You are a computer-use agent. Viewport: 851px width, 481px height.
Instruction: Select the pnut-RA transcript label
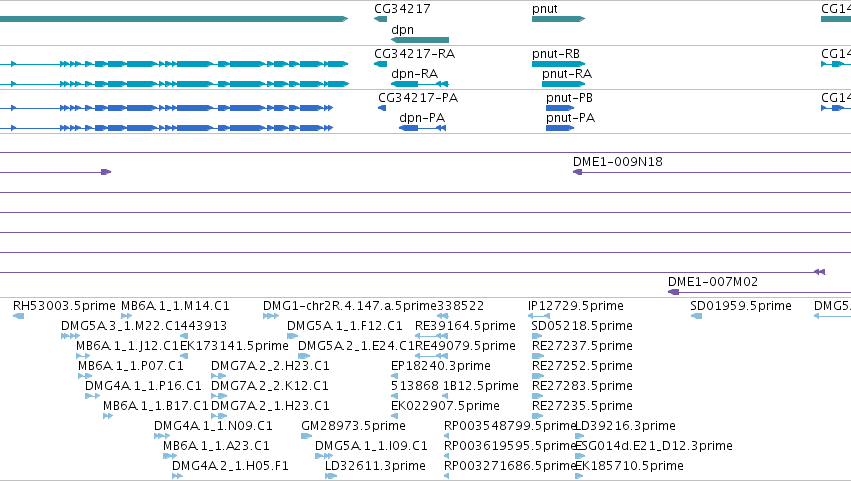click(x=567, y=74)
